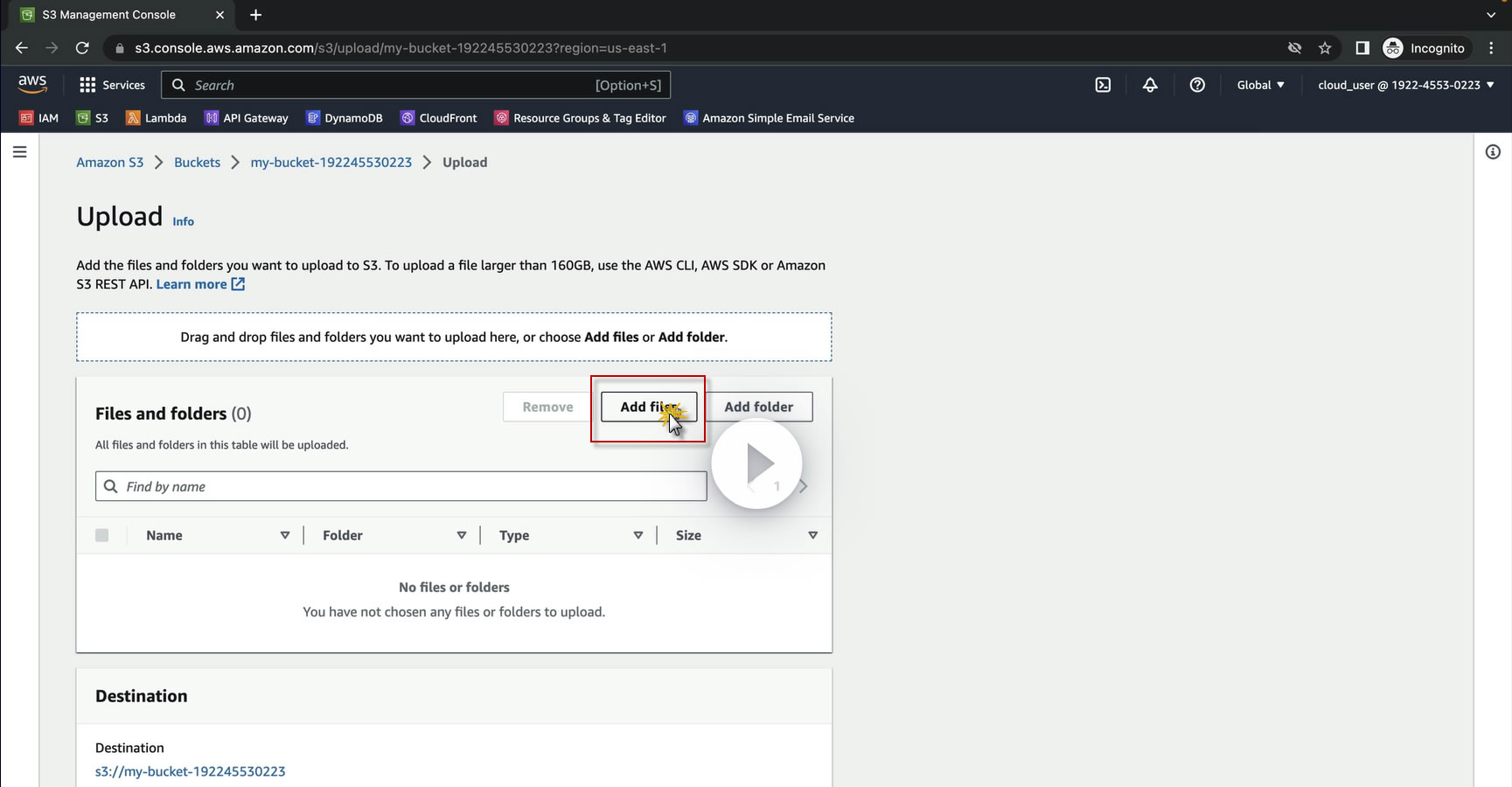1512x787 pixels.
Task: Go back to the previous page
Action: (x=22, y=48)
